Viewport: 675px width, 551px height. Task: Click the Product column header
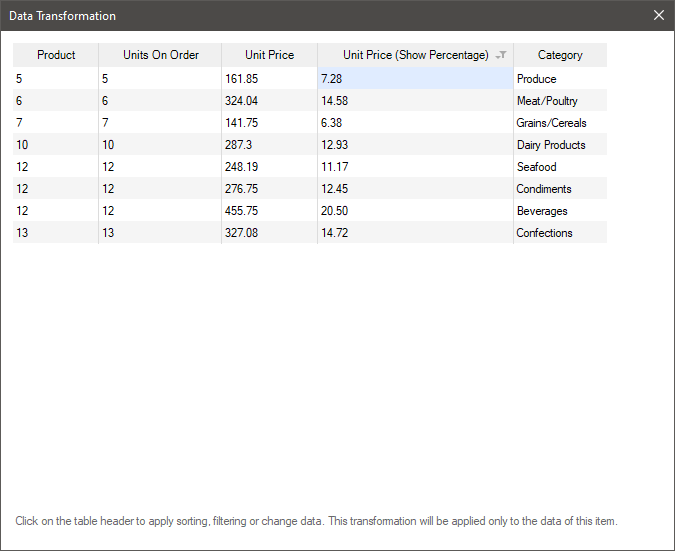56,55
